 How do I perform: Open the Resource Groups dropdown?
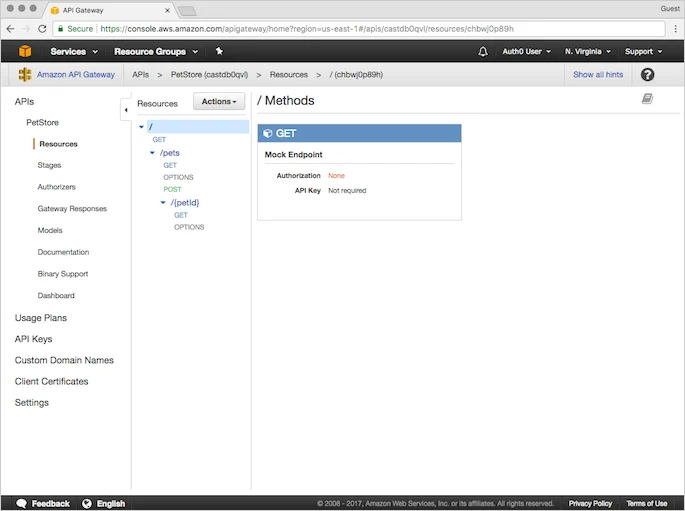pos(156,52)
